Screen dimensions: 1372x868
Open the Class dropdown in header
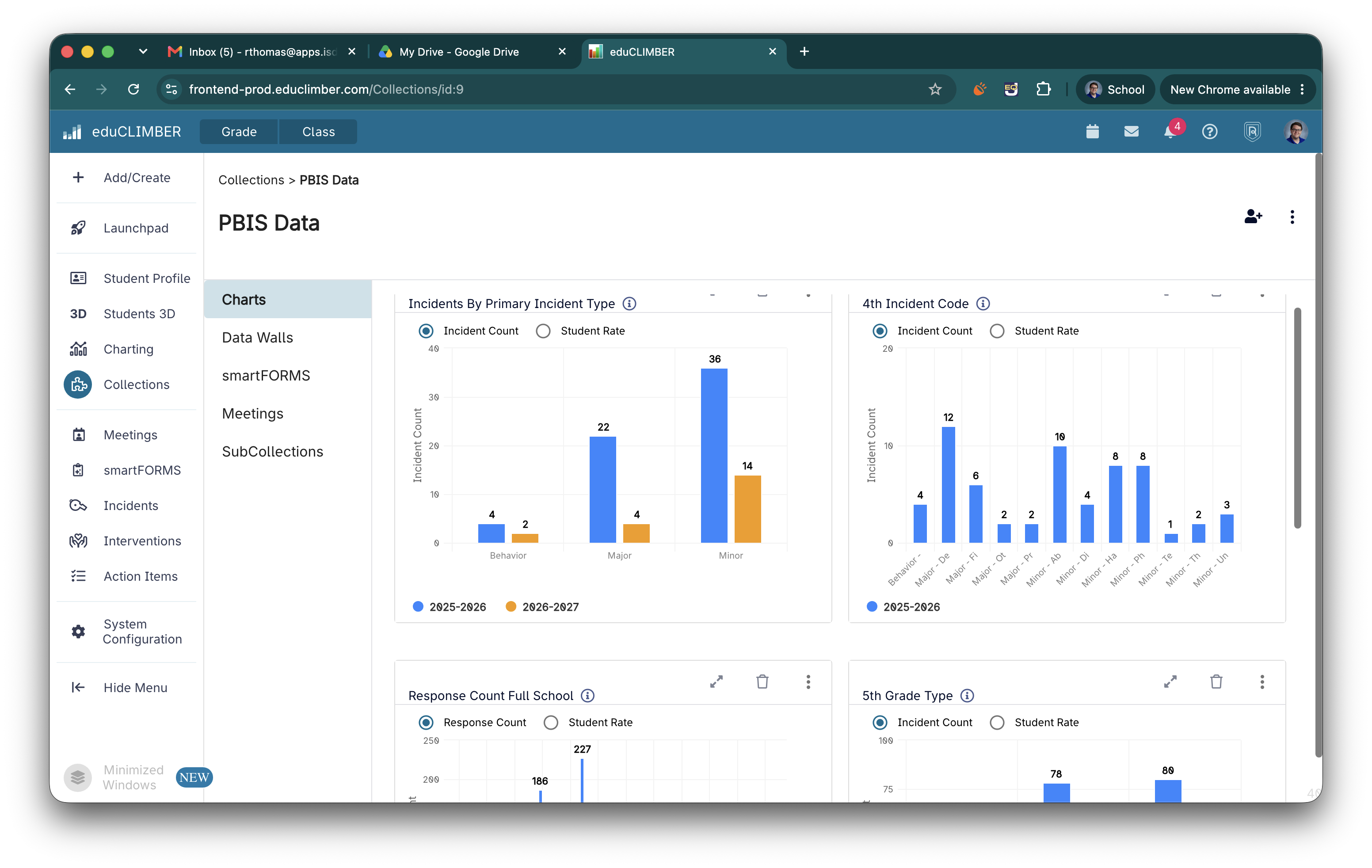click(x=319, y=132)
